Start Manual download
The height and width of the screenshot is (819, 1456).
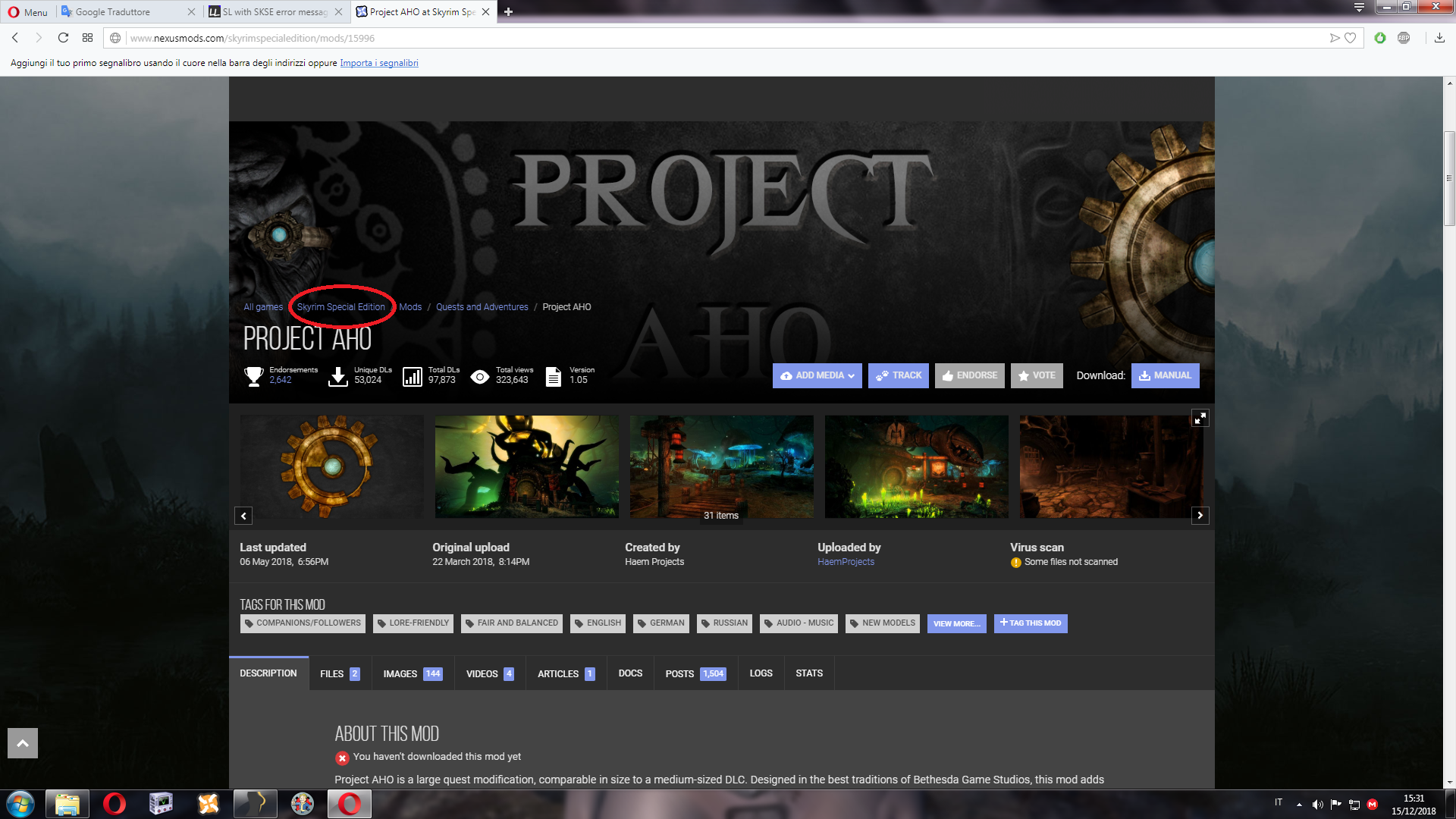[1166, 375]
